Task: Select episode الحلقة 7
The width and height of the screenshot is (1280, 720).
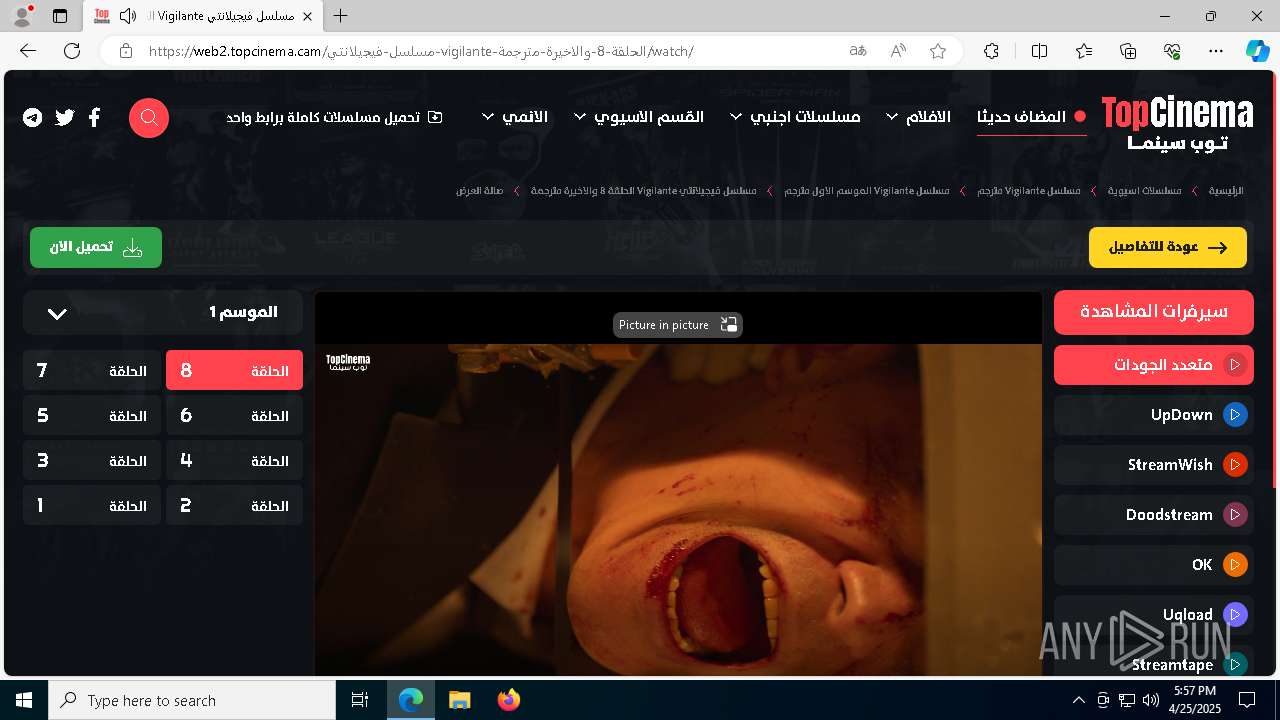Action: point(92,371)
